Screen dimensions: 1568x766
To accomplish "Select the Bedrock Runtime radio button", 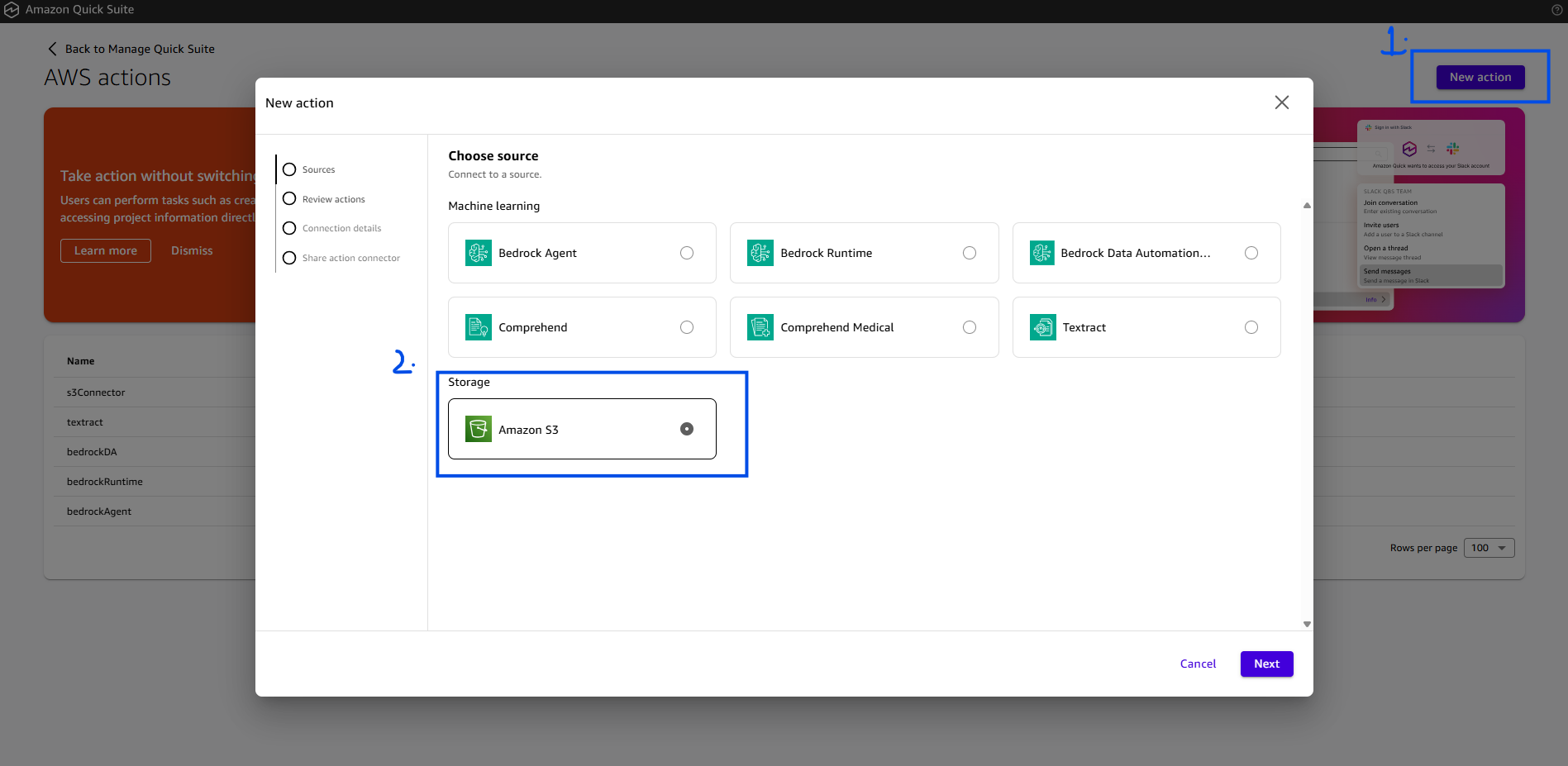I will pyautogui.click(x=970, y=253).
